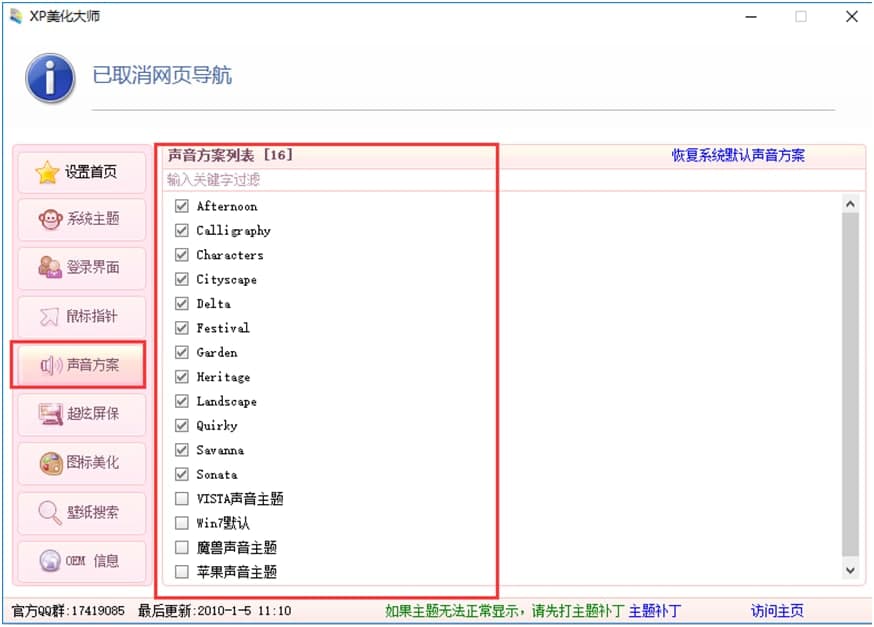
Task: Click the 鼠标指针 cursor icon
Action: click(49, 317)
